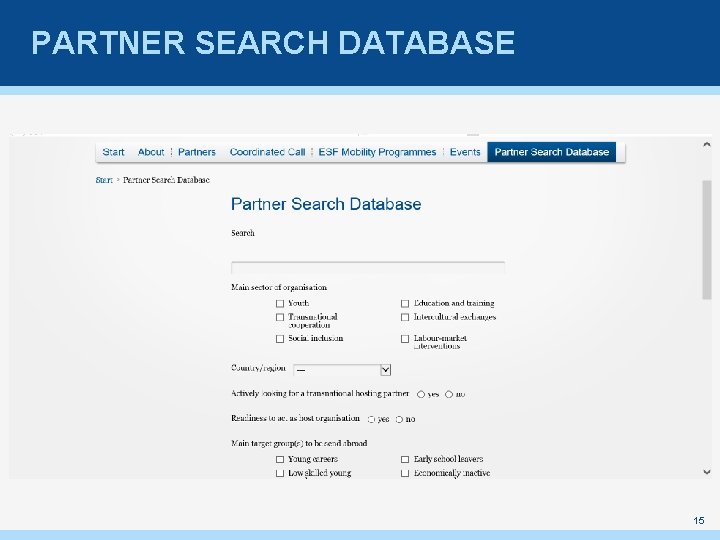Click the scrollbar up arrow
The width and height of the screenshot is (720, 540).
tap(707, 145)
